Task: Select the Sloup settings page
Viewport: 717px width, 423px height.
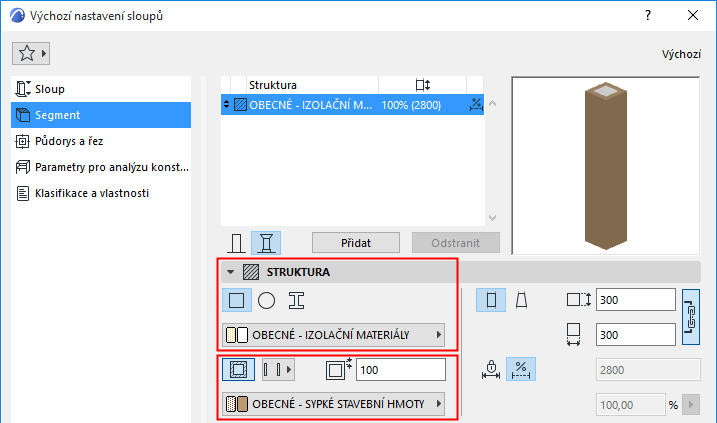Action: click(101, 89)
